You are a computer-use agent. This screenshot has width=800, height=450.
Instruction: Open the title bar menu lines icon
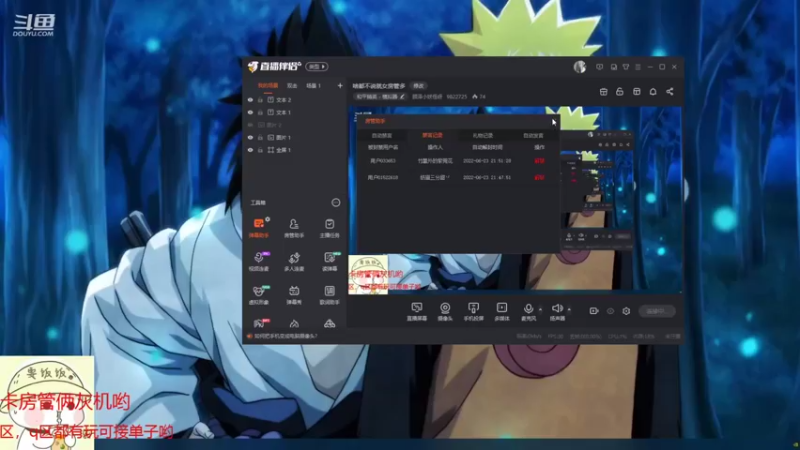pyautogui.click(x=638, y=67)
